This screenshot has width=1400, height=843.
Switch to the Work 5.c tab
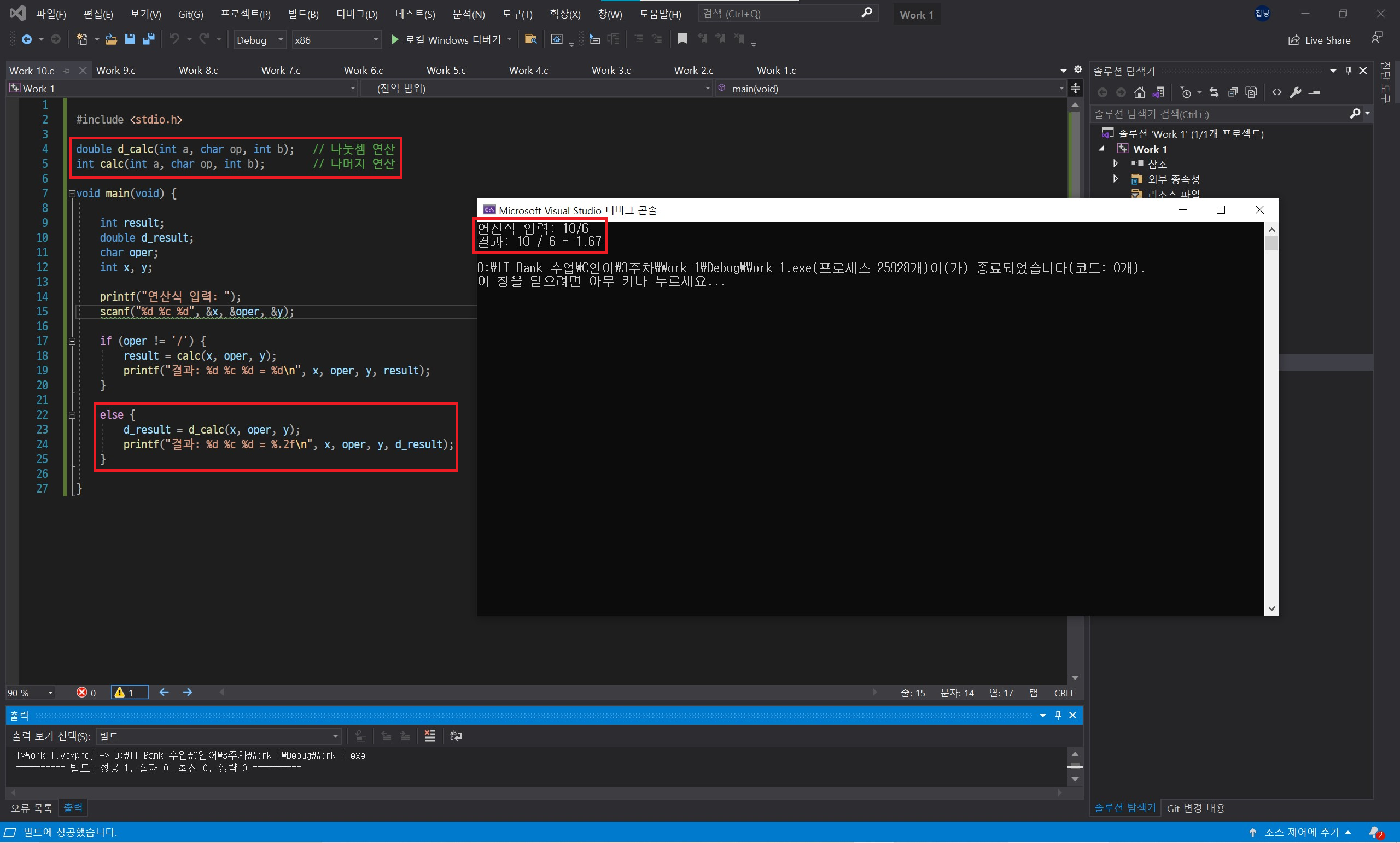pos(446,71)
